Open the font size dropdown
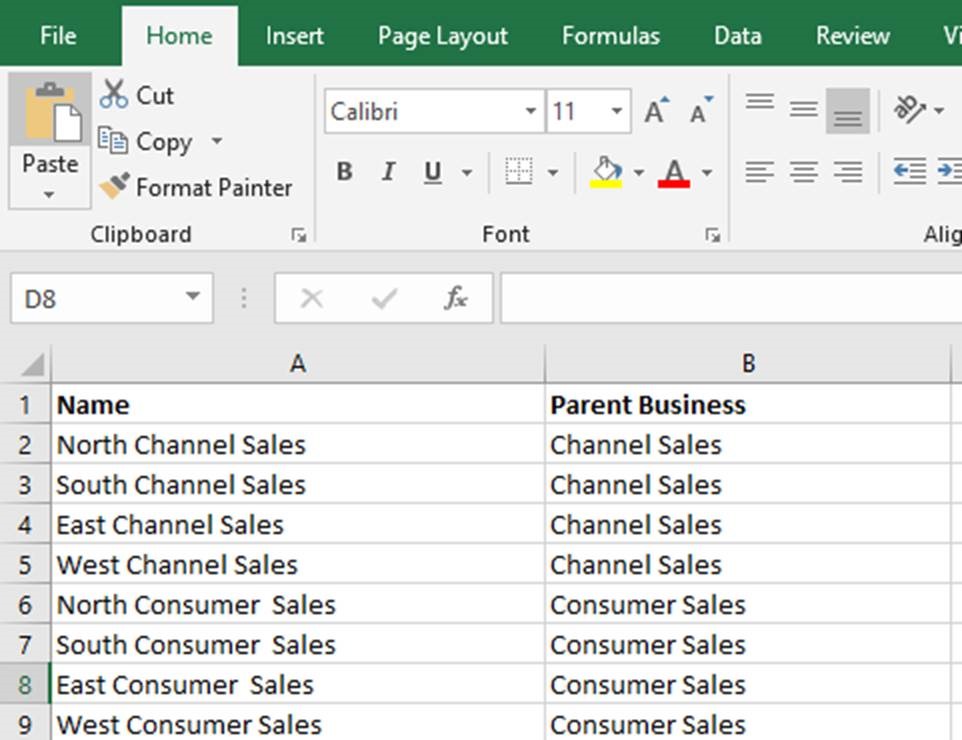This screenshot has width=962, height=740. (617, 112)
